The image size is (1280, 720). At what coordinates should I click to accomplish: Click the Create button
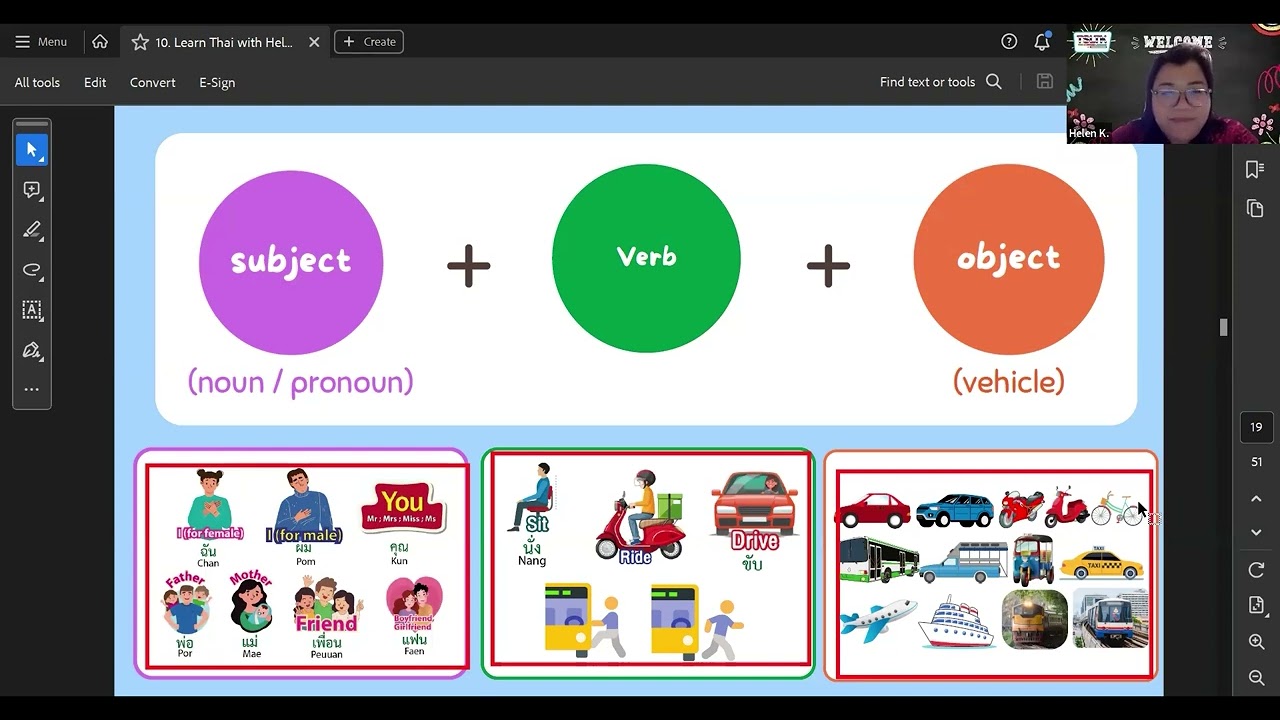369,42
